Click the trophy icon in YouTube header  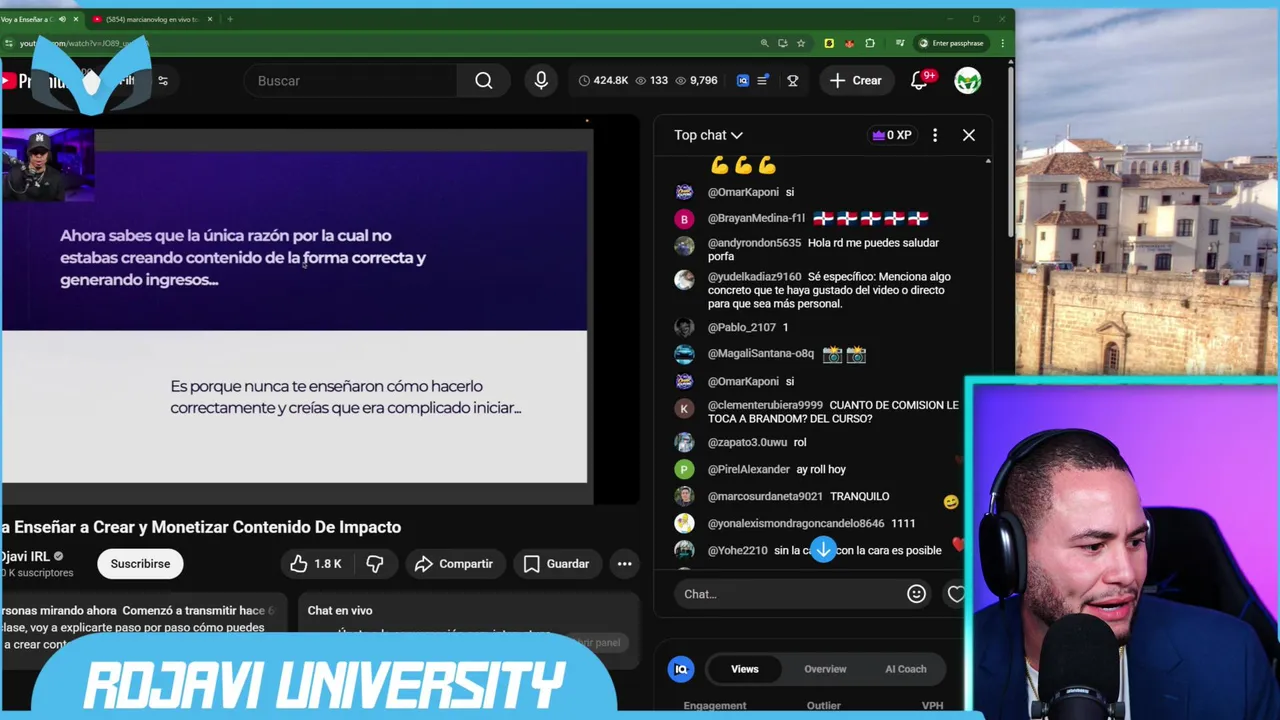tap(793, 81)
